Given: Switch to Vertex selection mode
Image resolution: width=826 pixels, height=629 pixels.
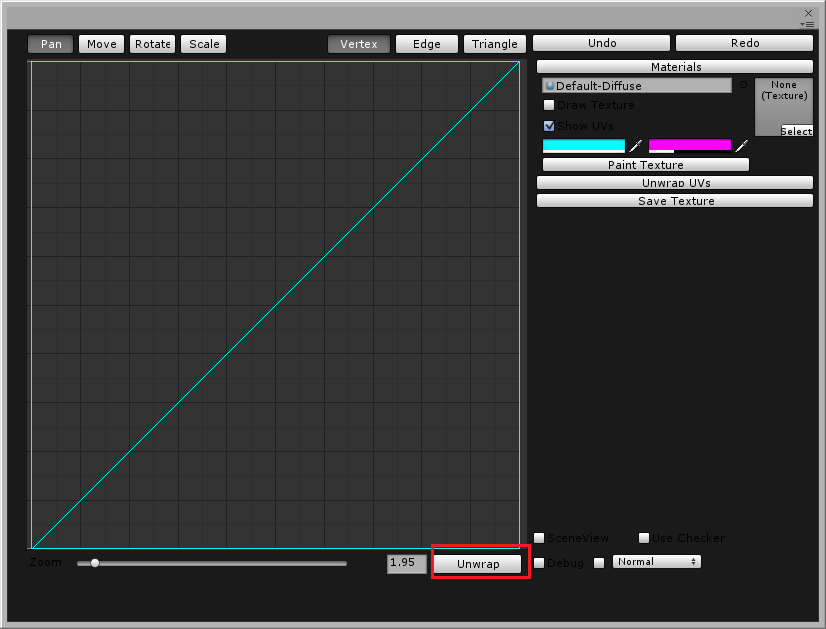Looking at the screenshot, I should coord(359,44).
